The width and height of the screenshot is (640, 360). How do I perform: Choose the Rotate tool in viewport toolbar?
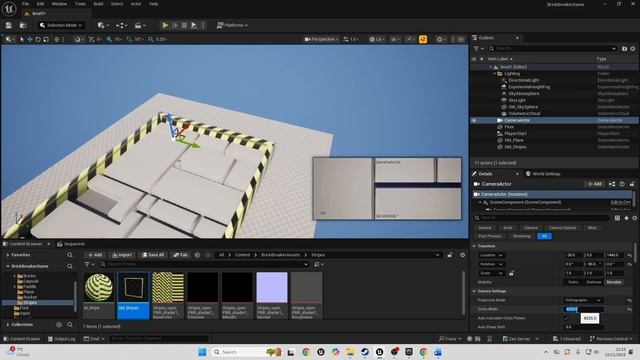click(38, 39)
